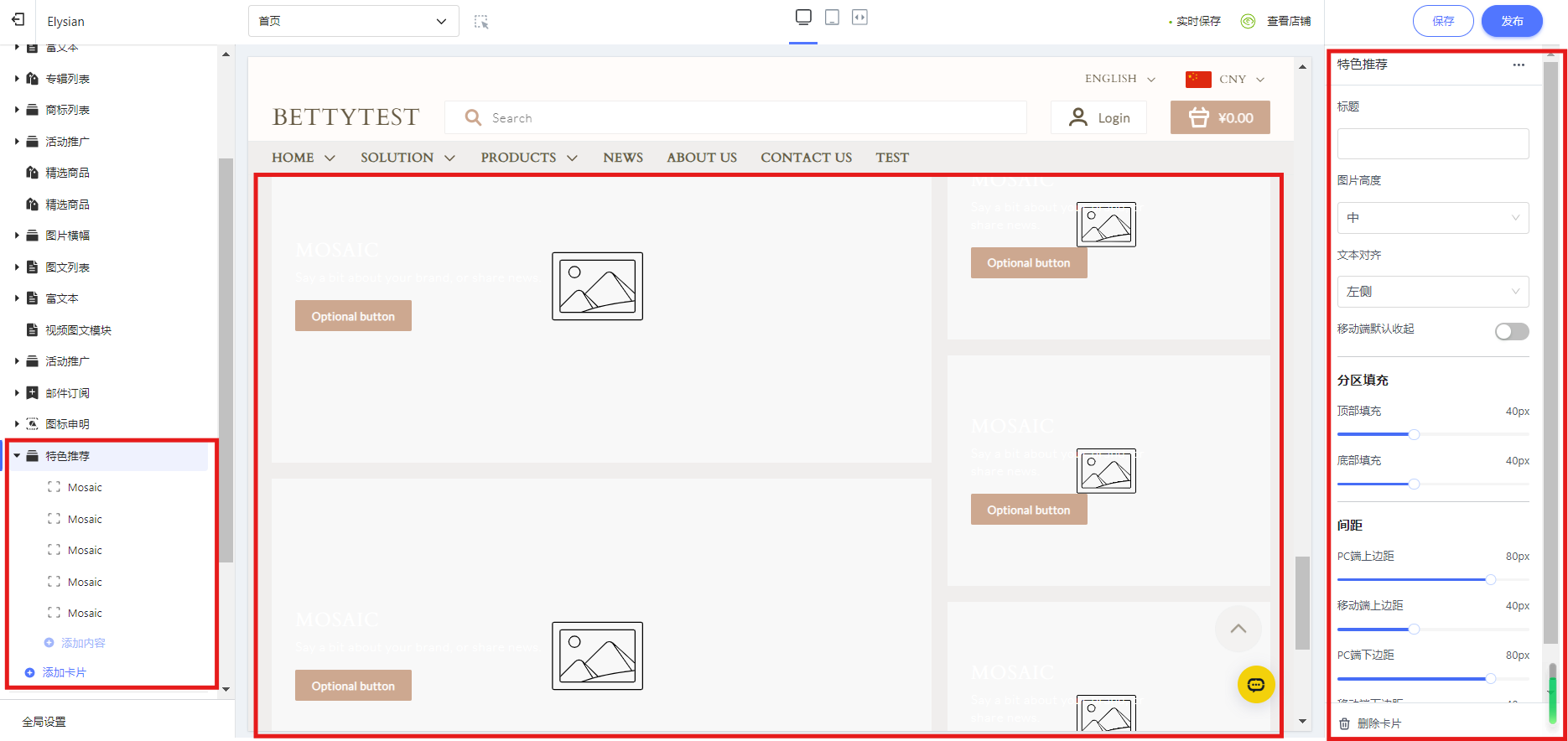Image resolution: width=1568 pixels, height=741 pixels.
Task: Switch to tablet preview icon
Action: [832, 18]
